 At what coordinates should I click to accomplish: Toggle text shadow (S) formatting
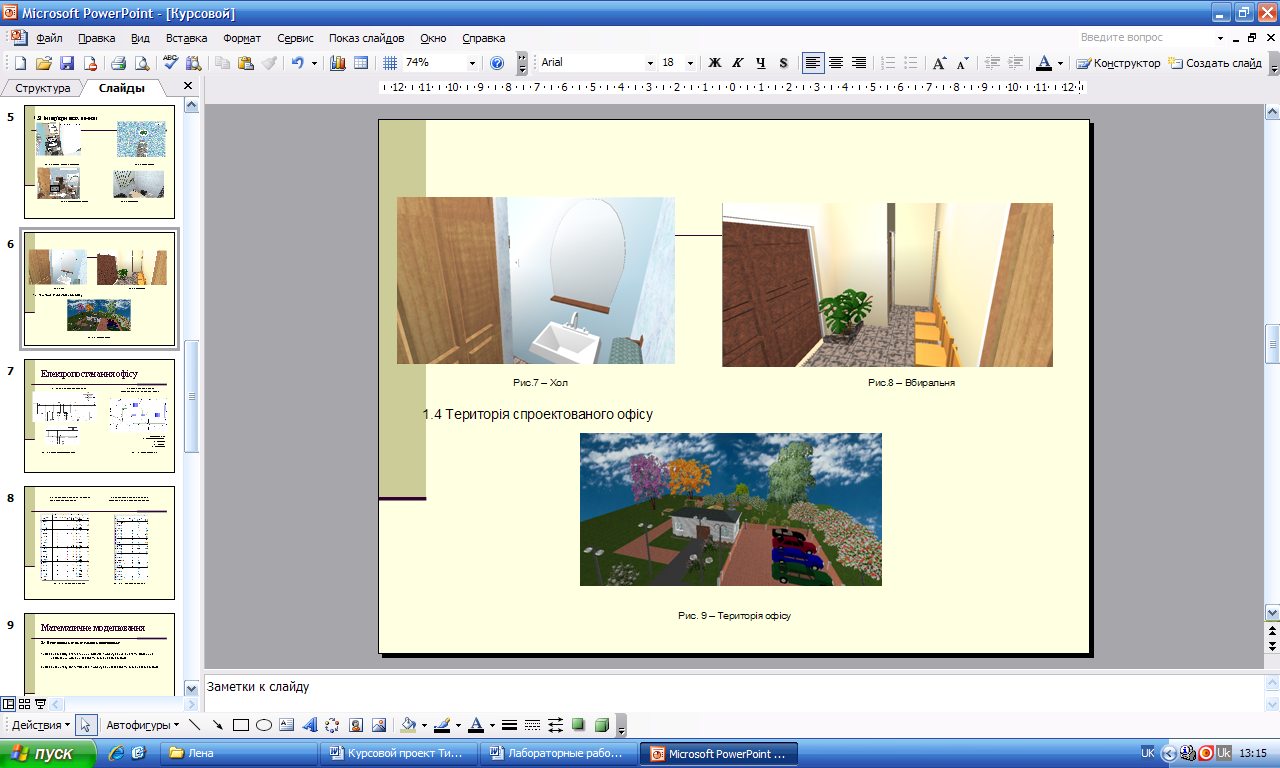click(783, 63)
